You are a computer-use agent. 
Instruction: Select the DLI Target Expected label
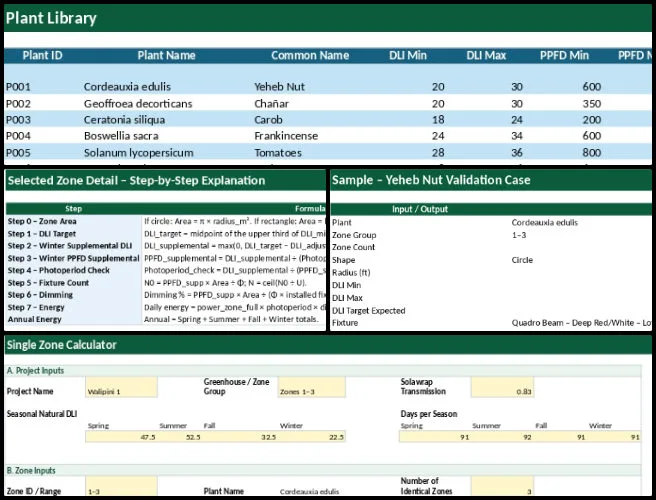369,311
